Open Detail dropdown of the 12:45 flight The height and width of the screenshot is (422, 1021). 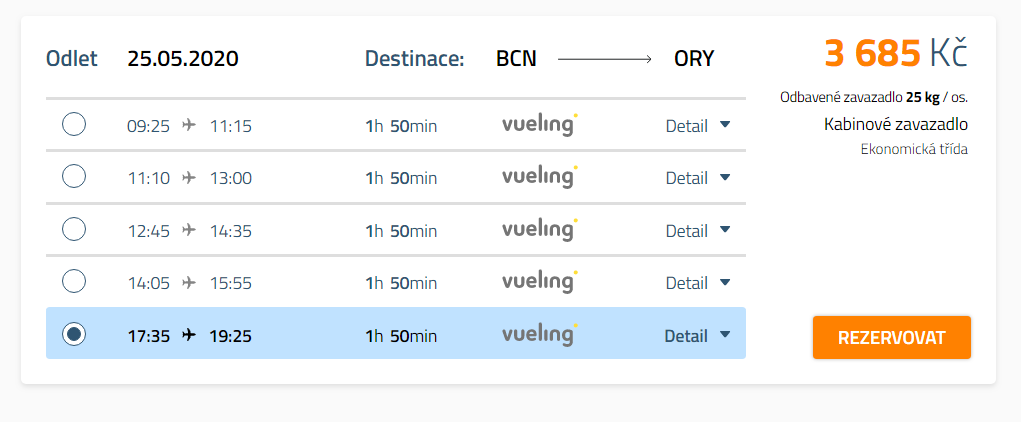pos(698,231)
